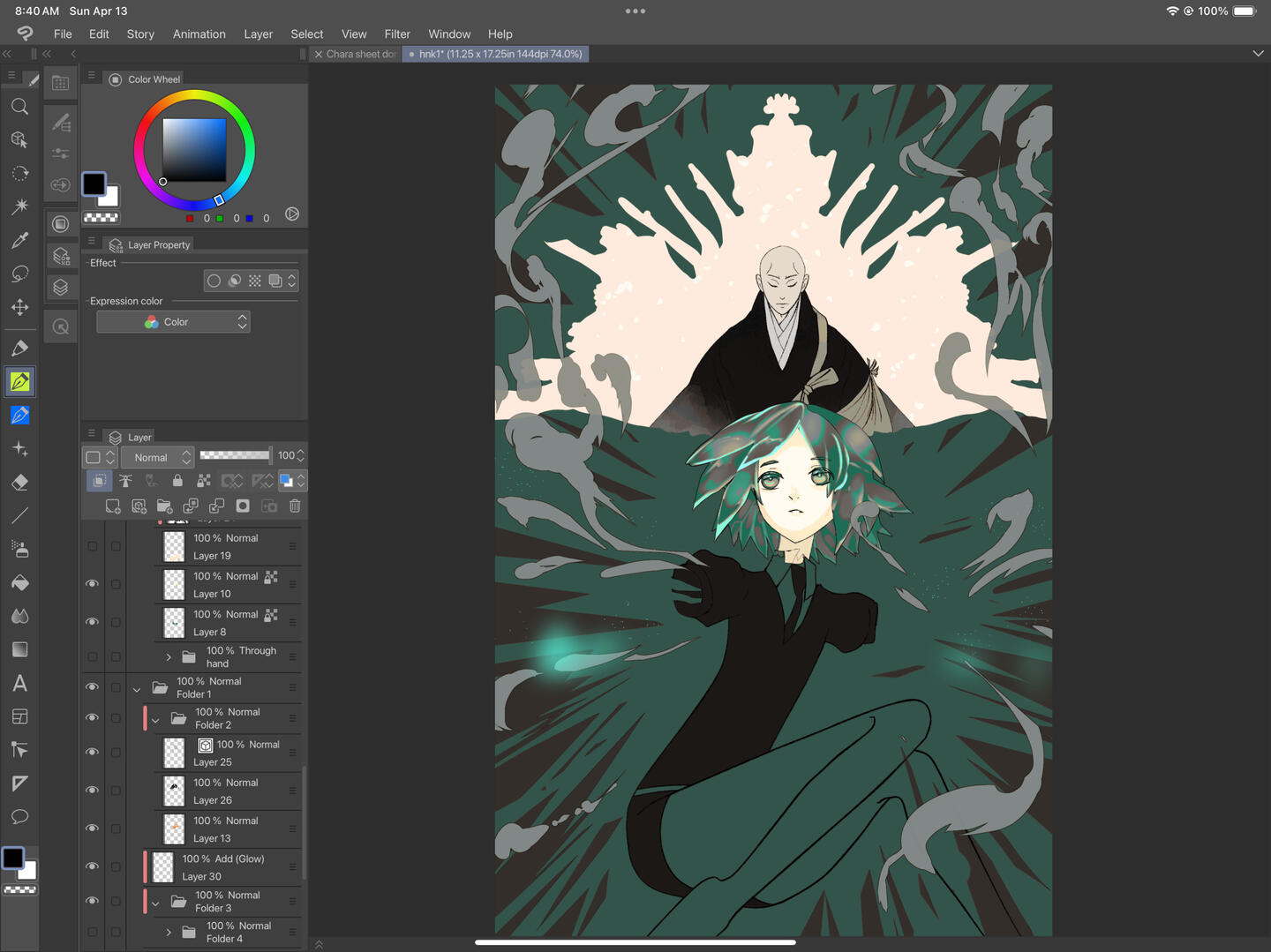Viewport: 1271px width, 952px height.
Task: Click the layer opacity slider
Action: pos(235,455)
